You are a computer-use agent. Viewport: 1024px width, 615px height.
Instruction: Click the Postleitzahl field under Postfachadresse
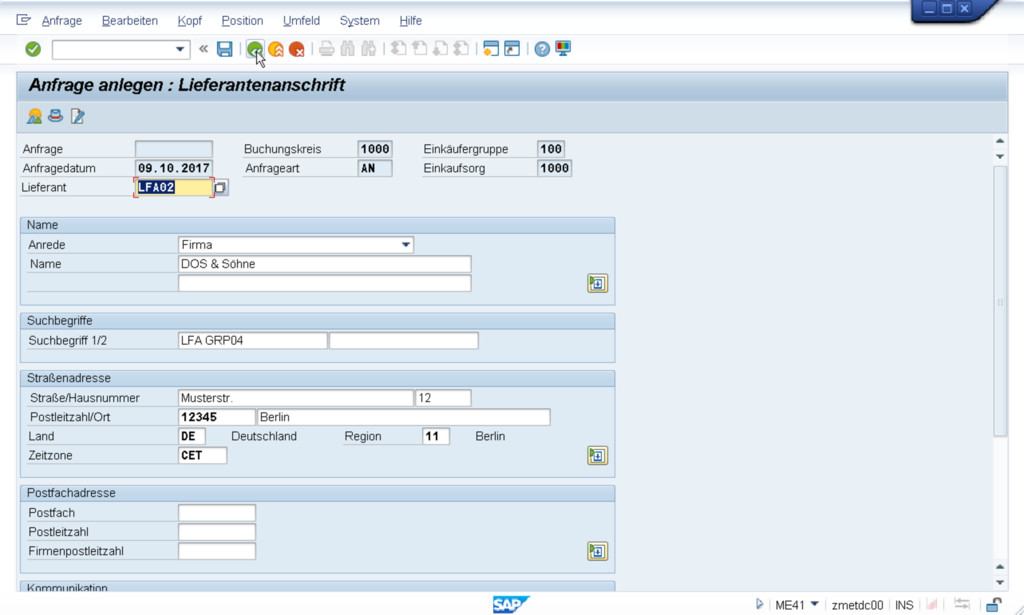pos(217,532)
